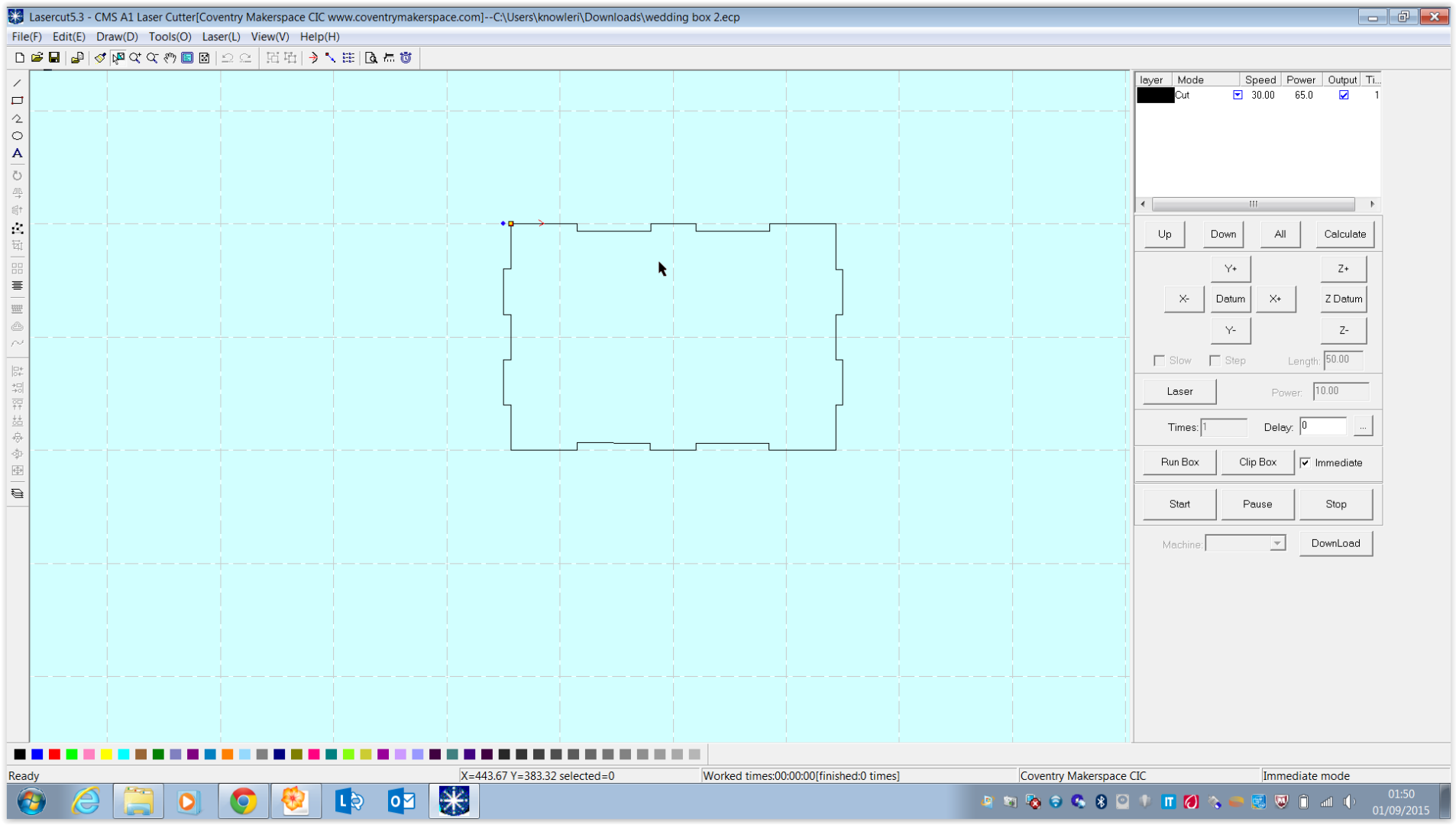Open the Laser menu

tap(220, 37)
